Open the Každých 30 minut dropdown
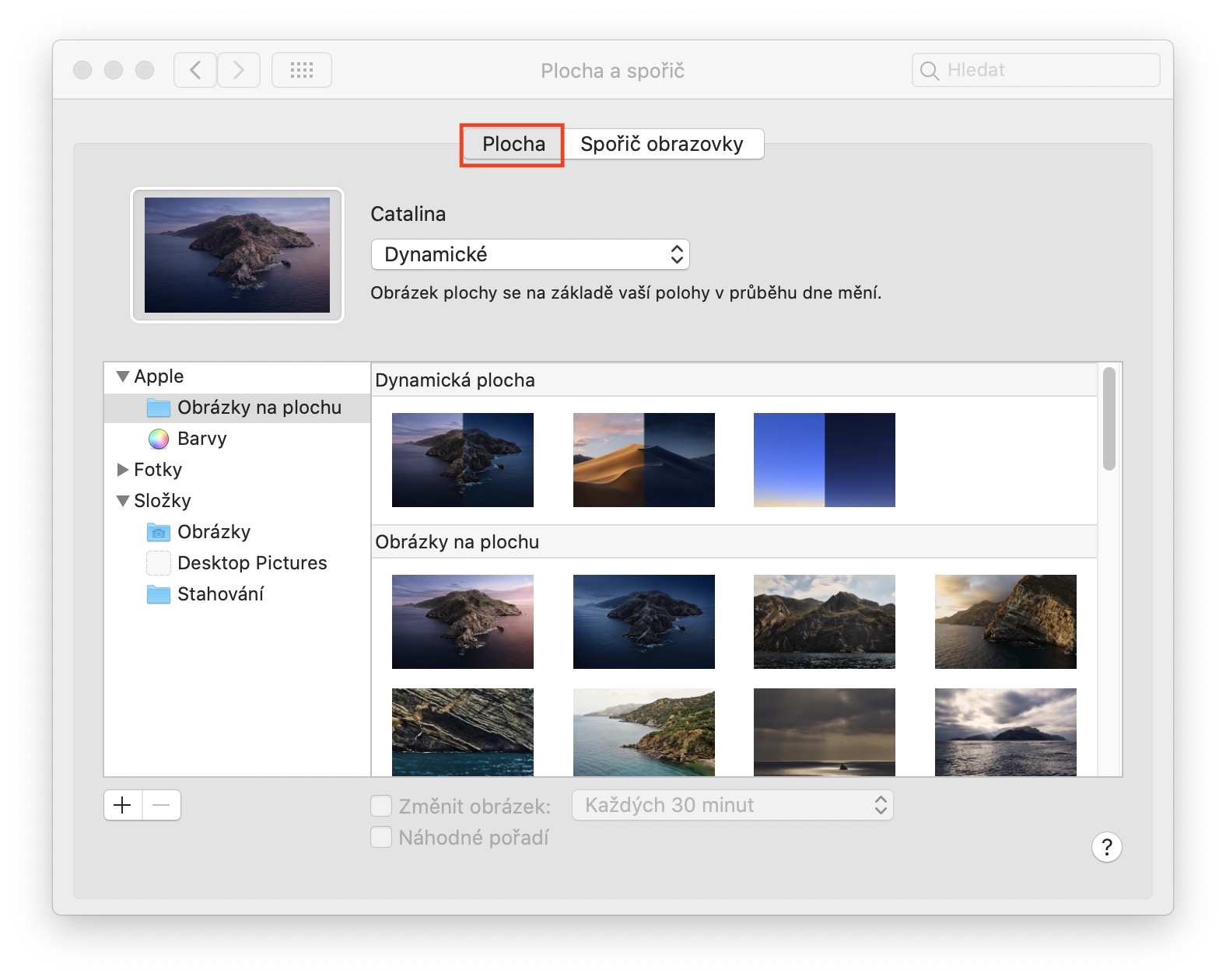1226x980 pixels. pos(732,805)
